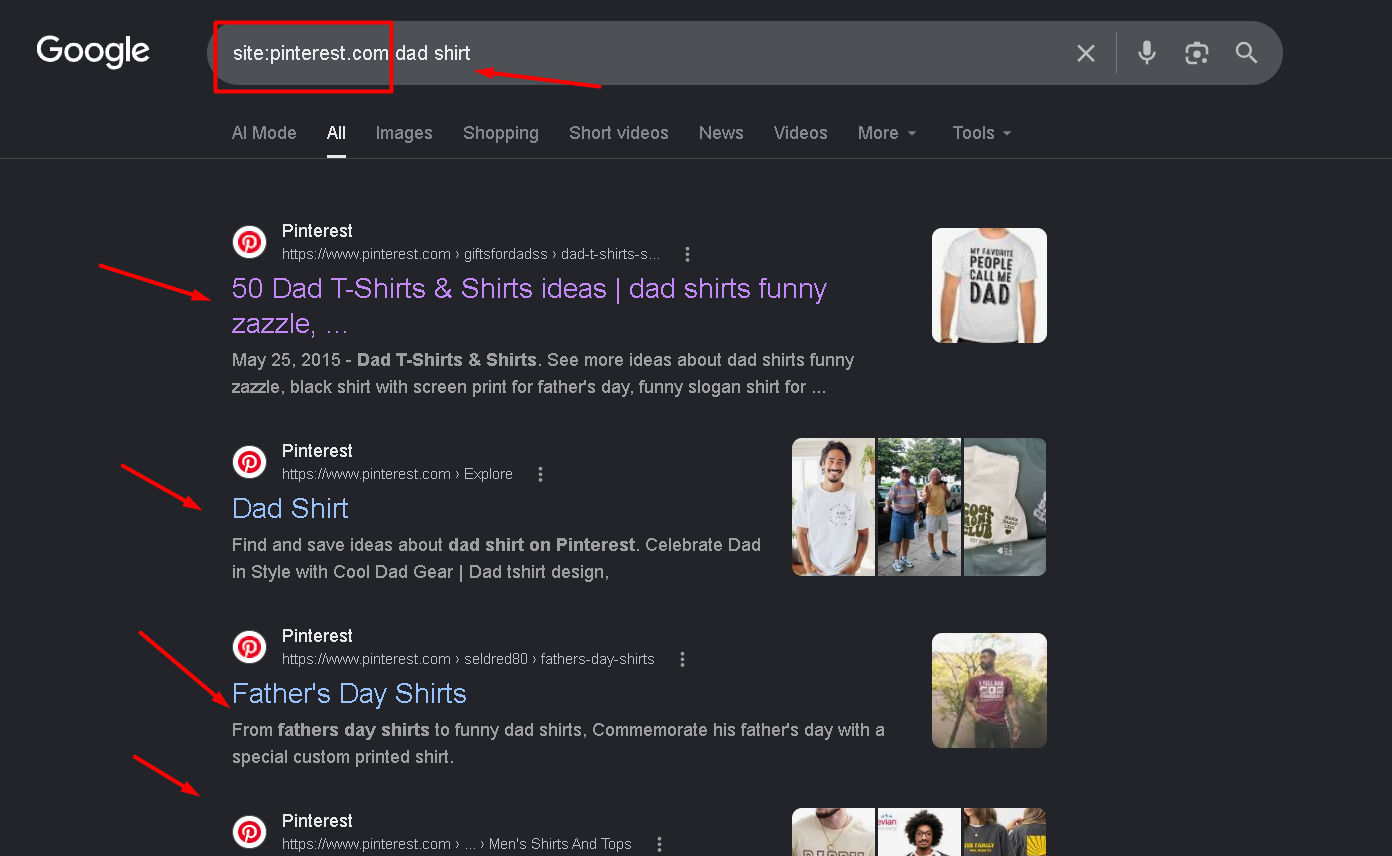Start voice search with microphone icon
The image size is (1392, 856).
(1147, 53)
